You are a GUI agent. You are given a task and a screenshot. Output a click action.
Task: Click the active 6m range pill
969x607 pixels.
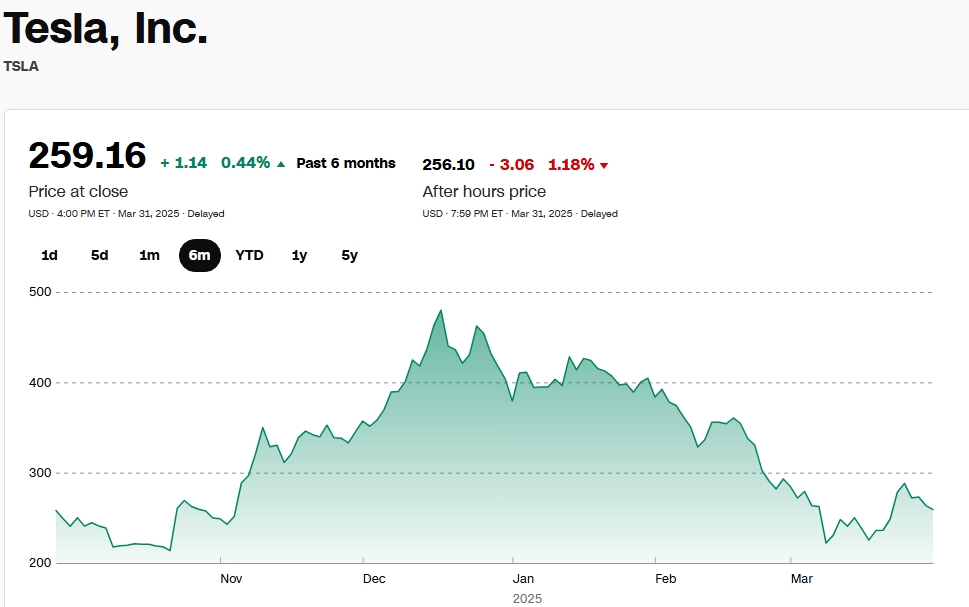(x=200, y=255)
